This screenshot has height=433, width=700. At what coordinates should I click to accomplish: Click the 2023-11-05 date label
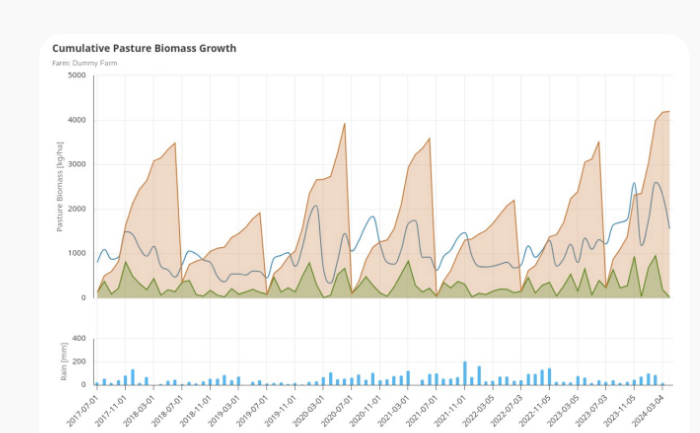click(x=620, y=411)
